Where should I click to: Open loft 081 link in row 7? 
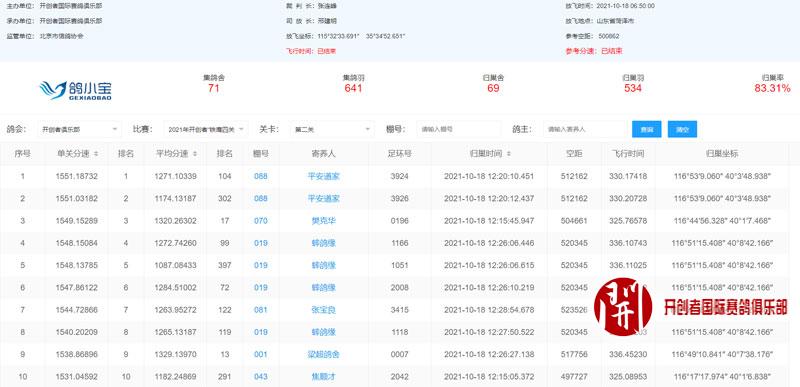click(x=261, y=310)
